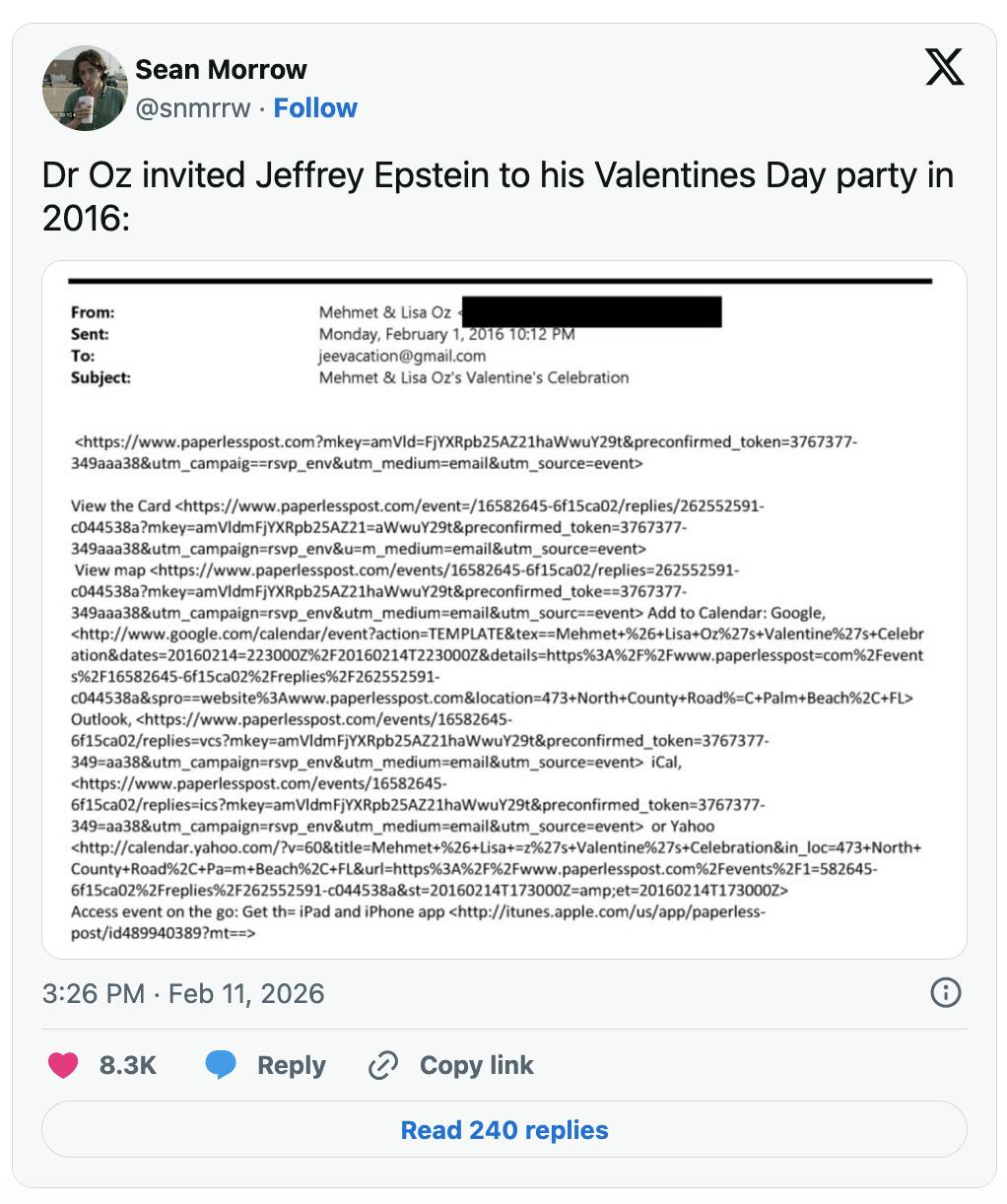Click the Sean Morrow display name
The height and width of the screenshot is (1204, 1007).
219,69
